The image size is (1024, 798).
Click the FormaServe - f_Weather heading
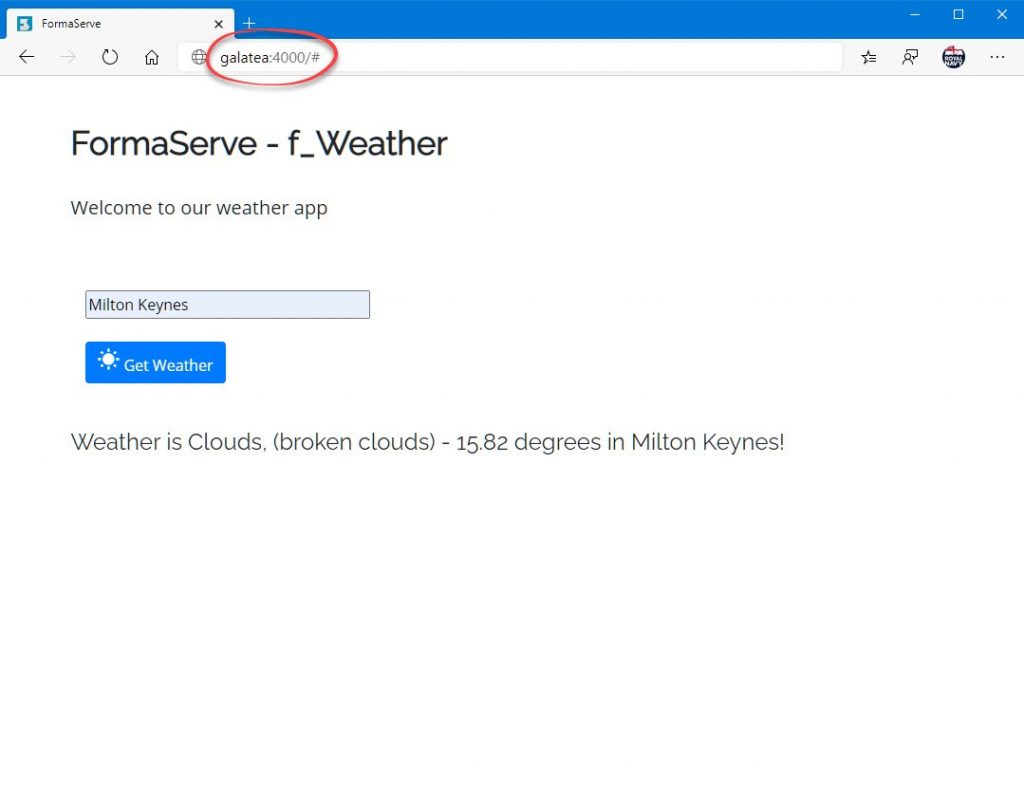tap(258, 144)
